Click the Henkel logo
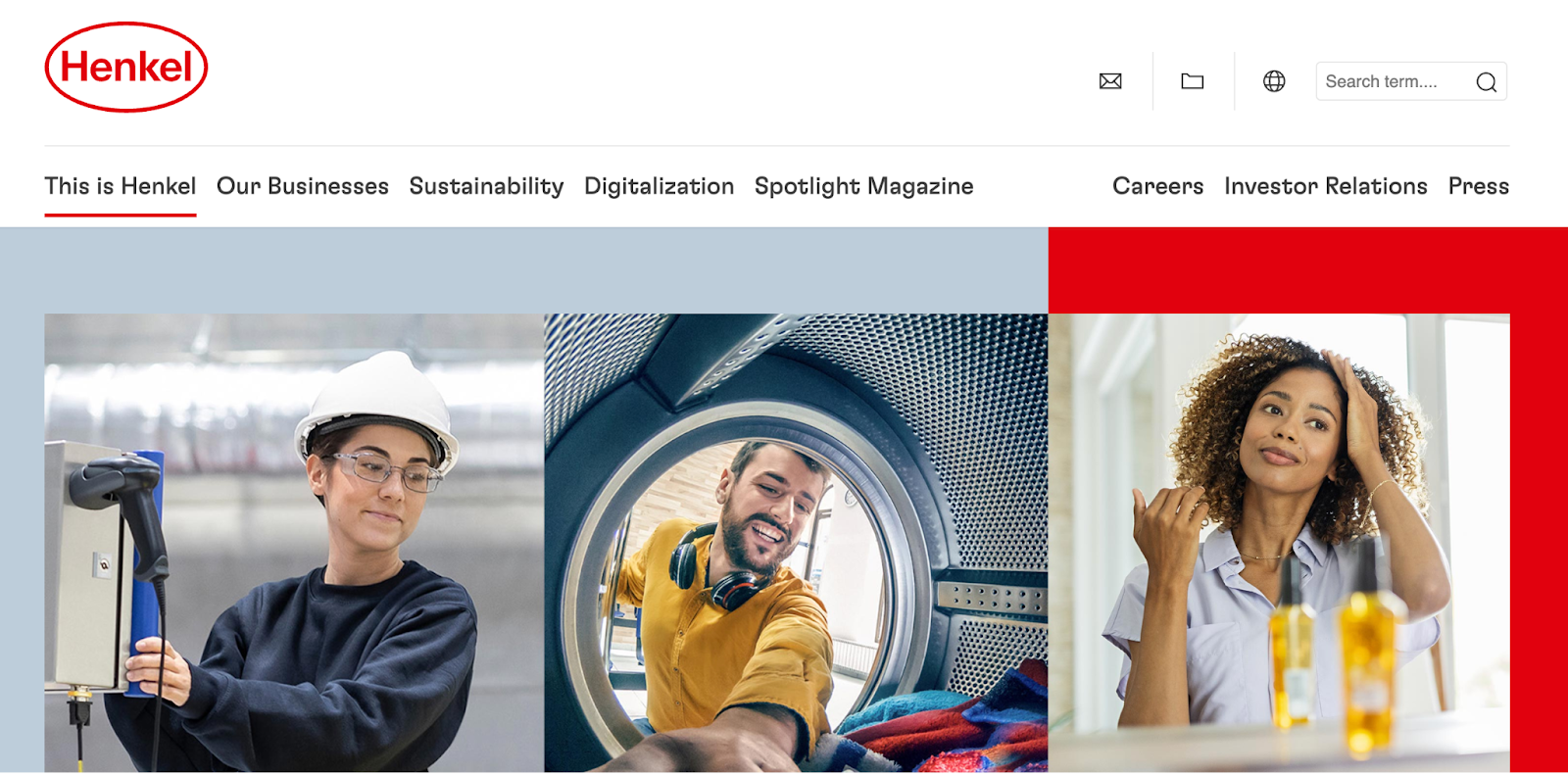This screenshot has width=1568, height=775. pos(126,68)
